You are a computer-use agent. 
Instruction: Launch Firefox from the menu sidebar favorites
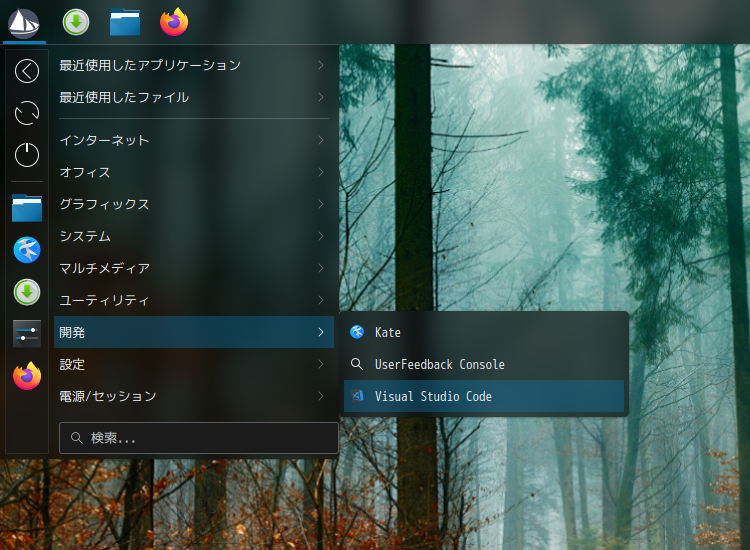(x=27, y=376)
